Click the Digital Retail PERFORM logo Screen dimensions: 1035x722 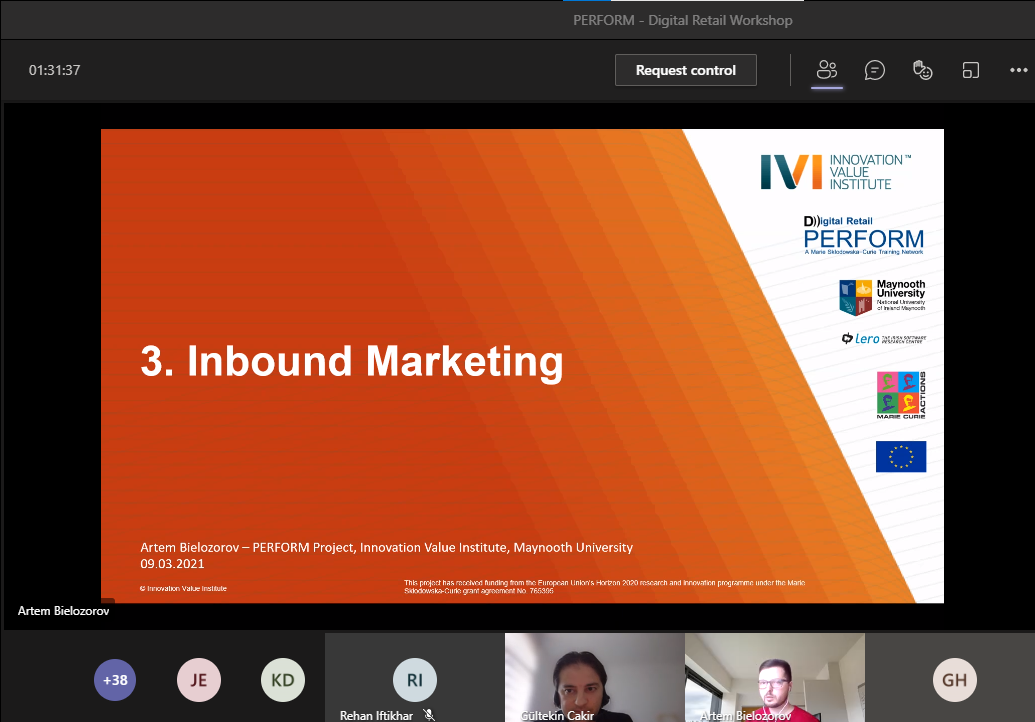[863, 235]
